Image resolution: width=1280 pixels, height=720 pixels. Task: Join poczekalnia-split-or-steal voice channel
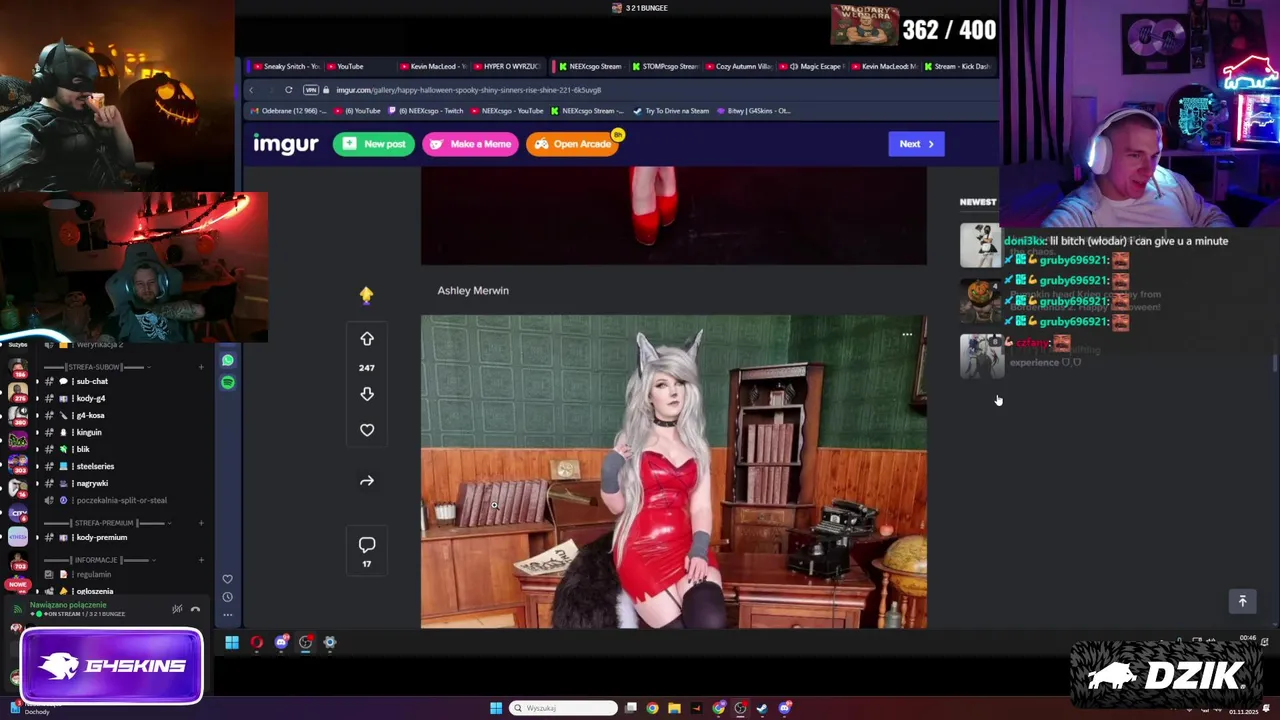click(x=120, y=500)
